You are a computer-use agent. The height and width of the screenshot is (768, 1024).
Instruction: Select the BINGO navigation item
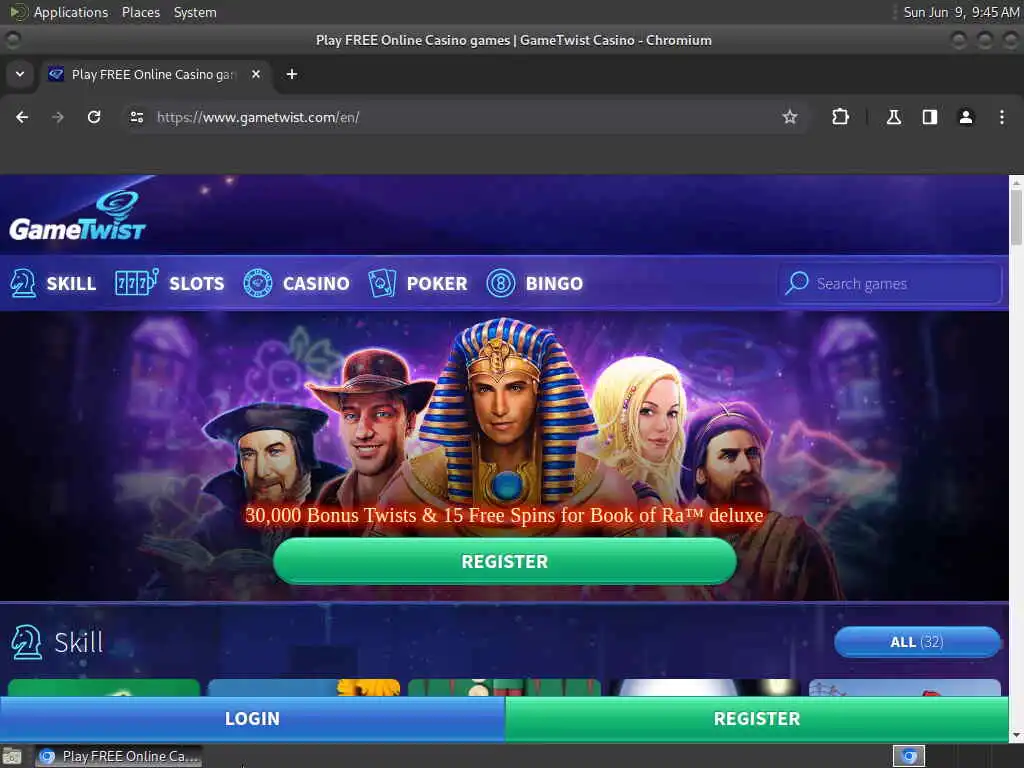click(x=554, y=283)
